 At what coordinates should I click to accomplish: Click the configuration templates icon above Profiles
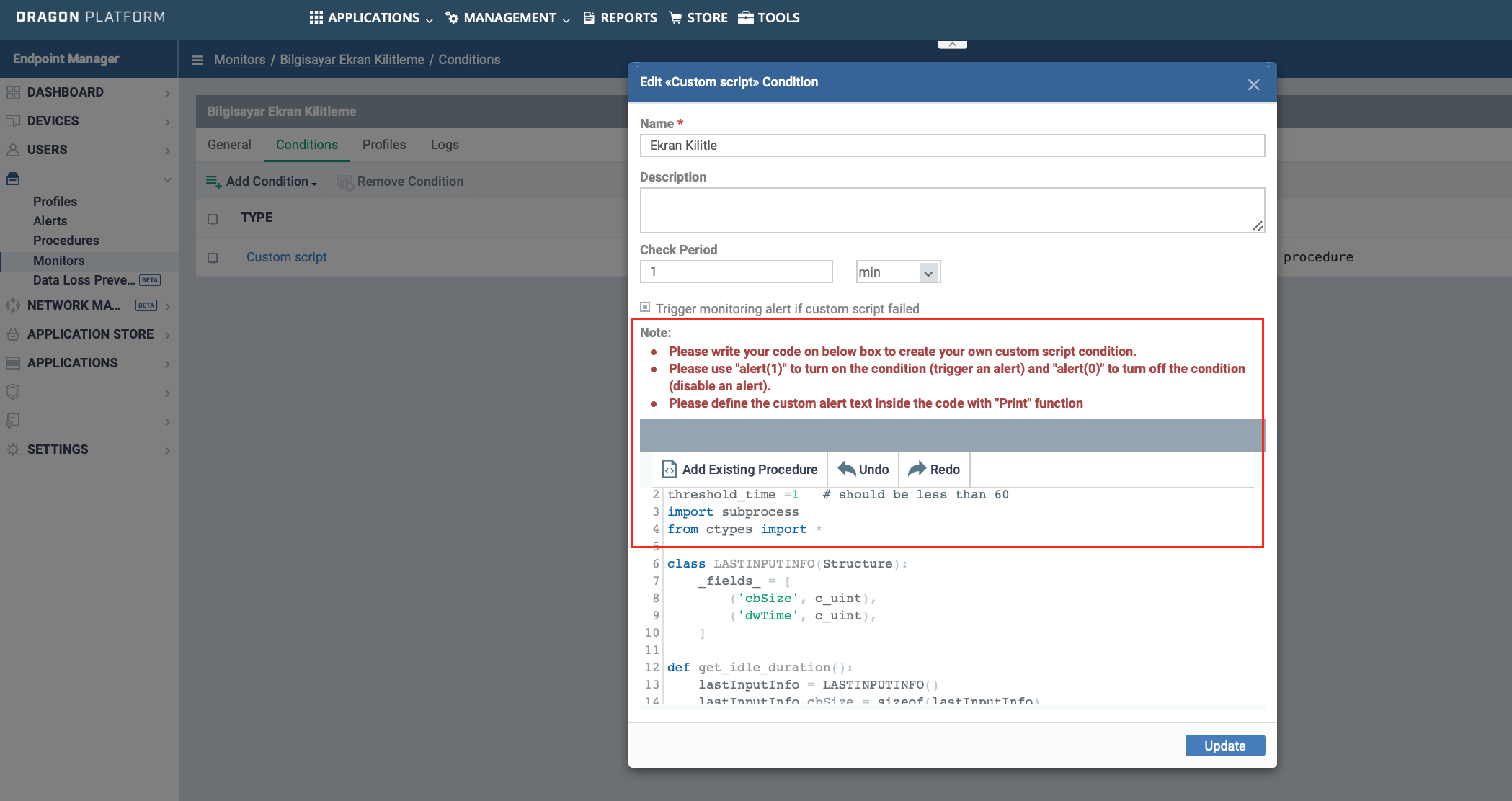pos(13,179)
